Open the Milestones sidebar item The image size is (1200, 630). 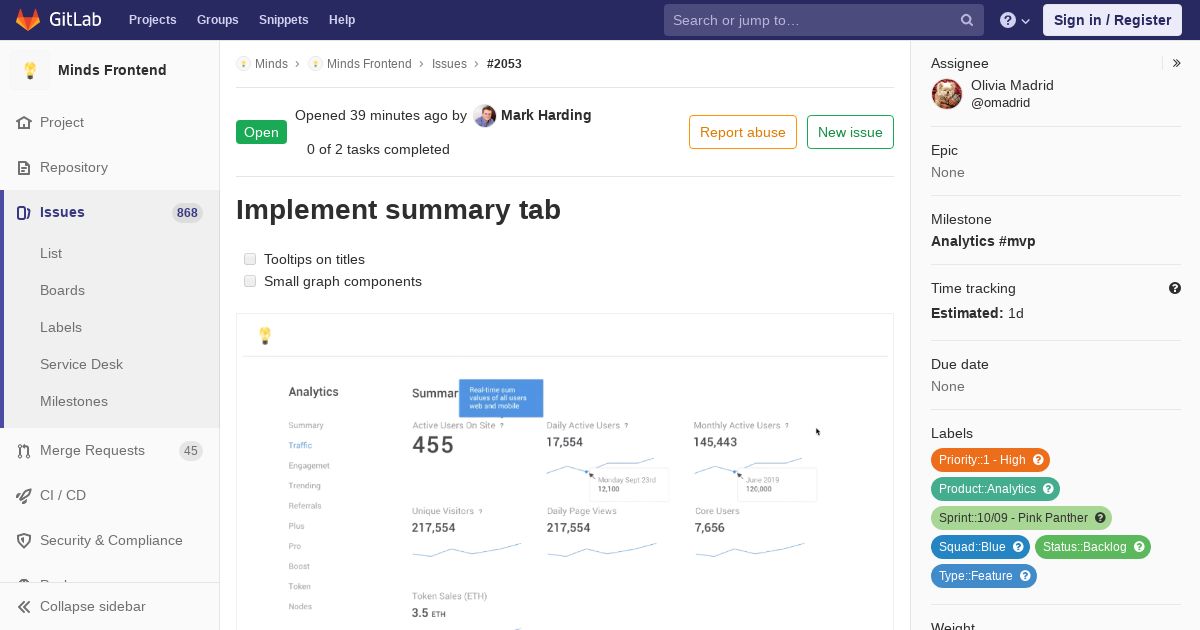74,401
